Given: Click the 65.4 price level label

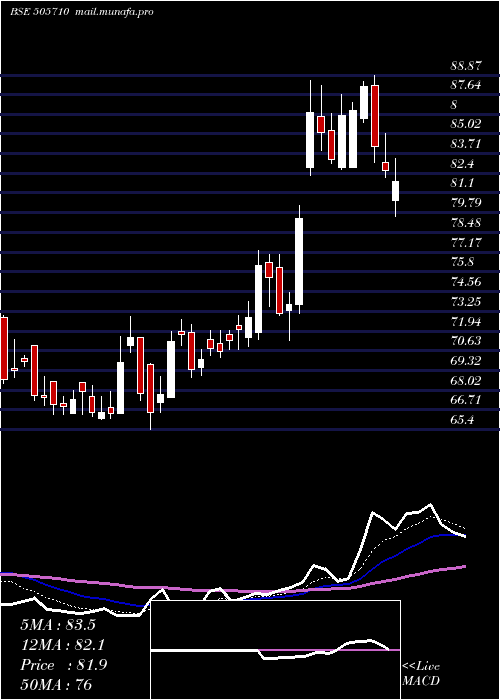Looking at the screenshot, I should 462,420.
